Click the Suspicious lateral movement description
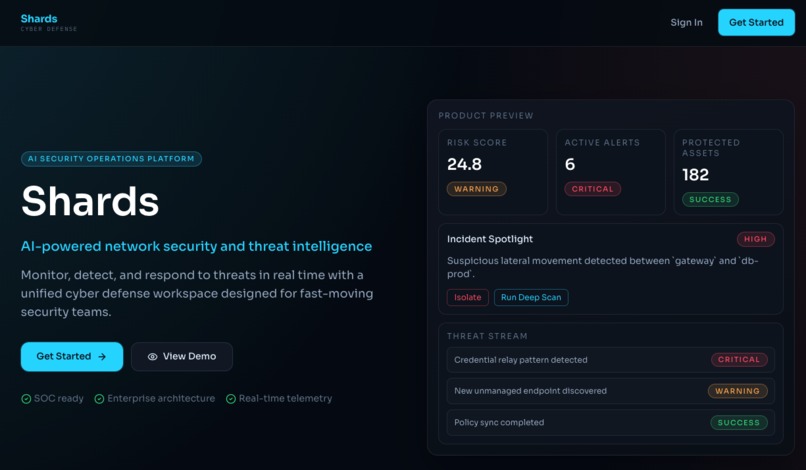The image size is (806, 470). (602, 267)
